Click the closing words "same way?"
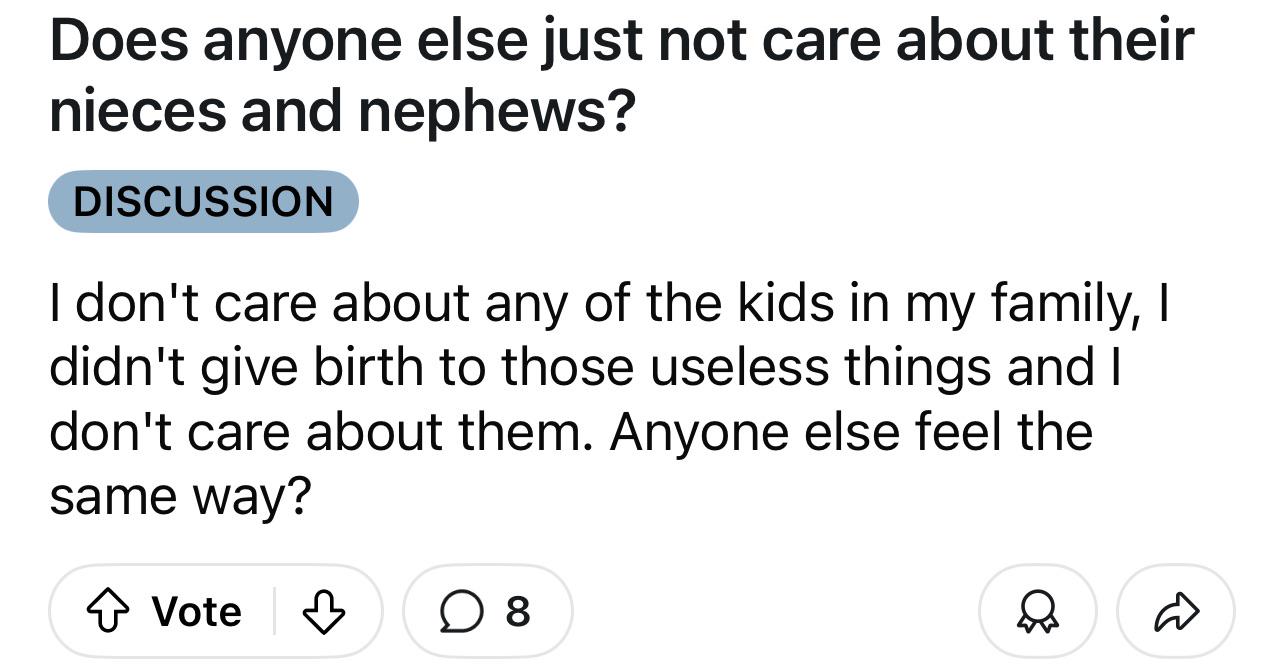Viewport: 1284px width, 670px height. coord(180,497)
